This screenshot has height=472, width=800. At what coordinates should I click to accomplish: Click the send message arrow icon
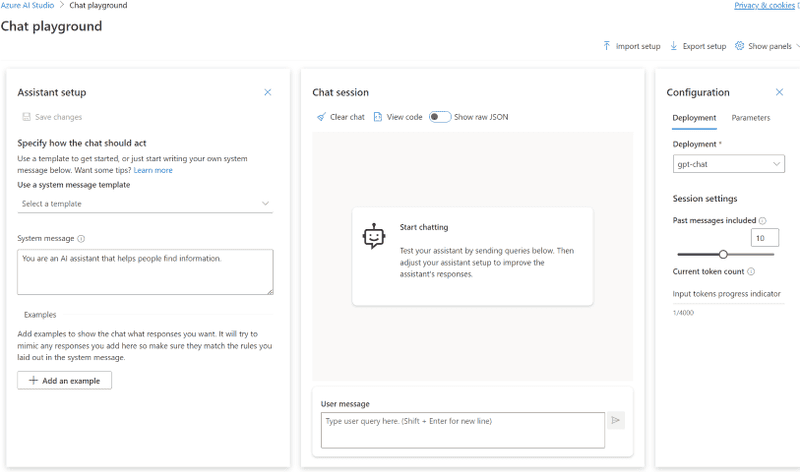[x=616, y=420]
